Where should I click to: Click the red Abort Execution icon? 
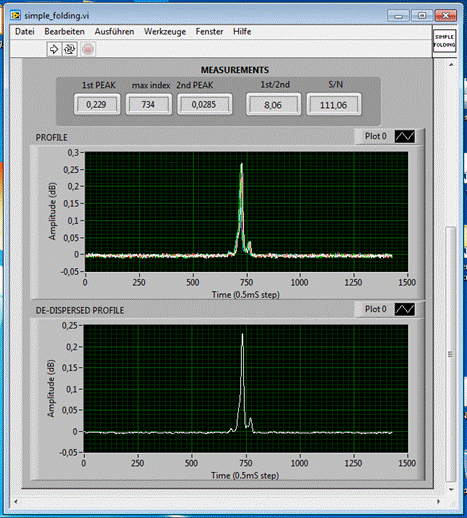tap(88, 49)
